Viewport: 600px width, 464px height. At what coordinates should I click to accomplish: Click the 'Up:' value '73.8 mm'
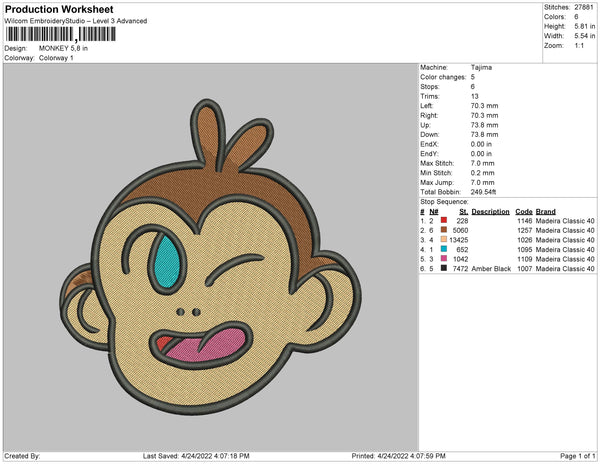(484, 125)
